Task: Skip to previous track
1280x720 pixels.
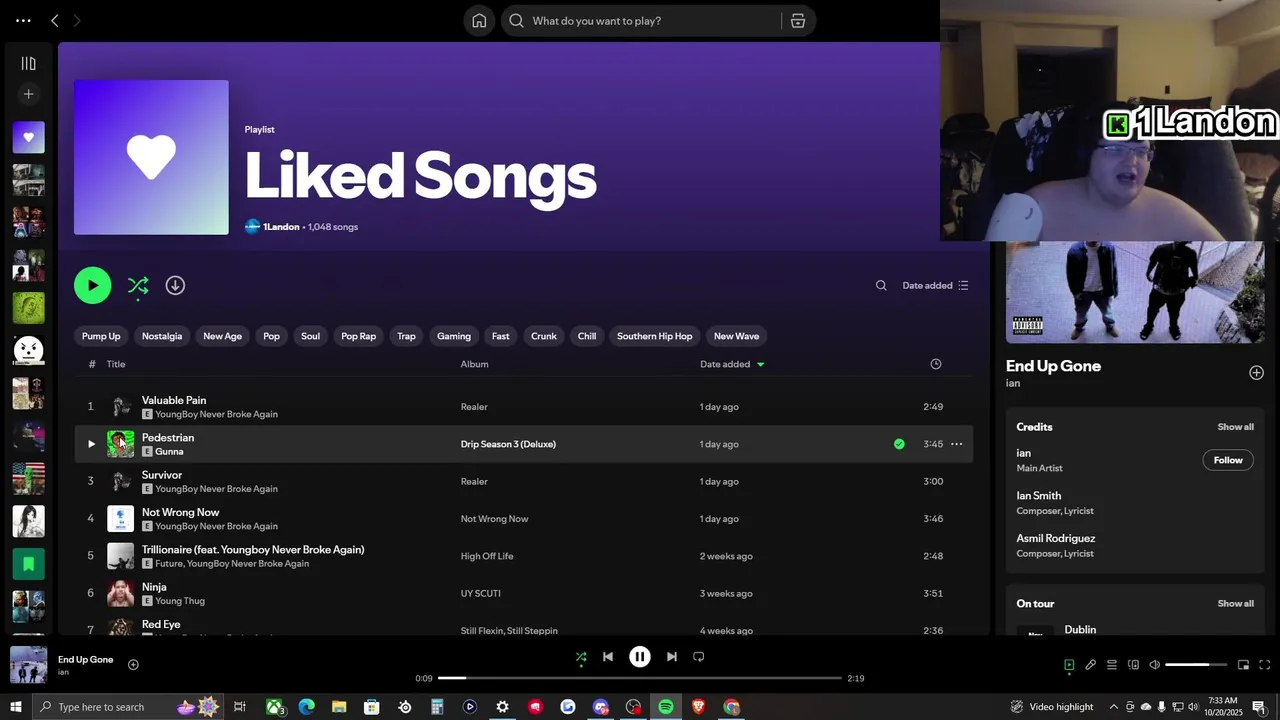Action: coord(608,657)
